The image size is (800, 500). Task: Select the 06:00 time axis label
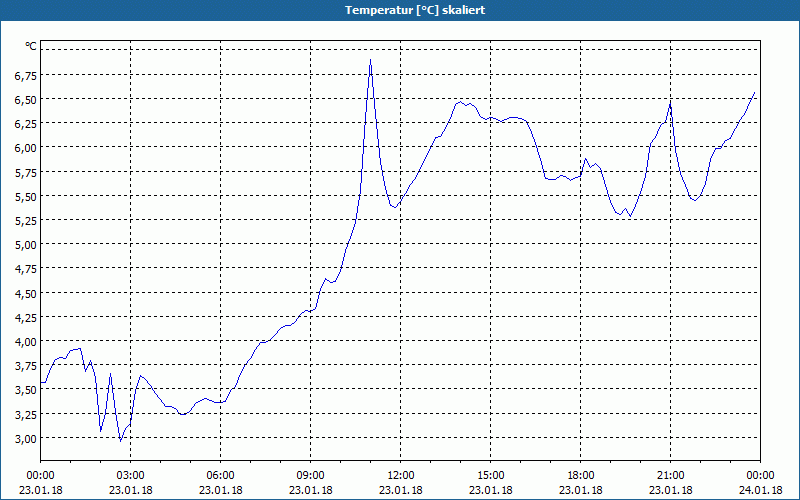221,475
